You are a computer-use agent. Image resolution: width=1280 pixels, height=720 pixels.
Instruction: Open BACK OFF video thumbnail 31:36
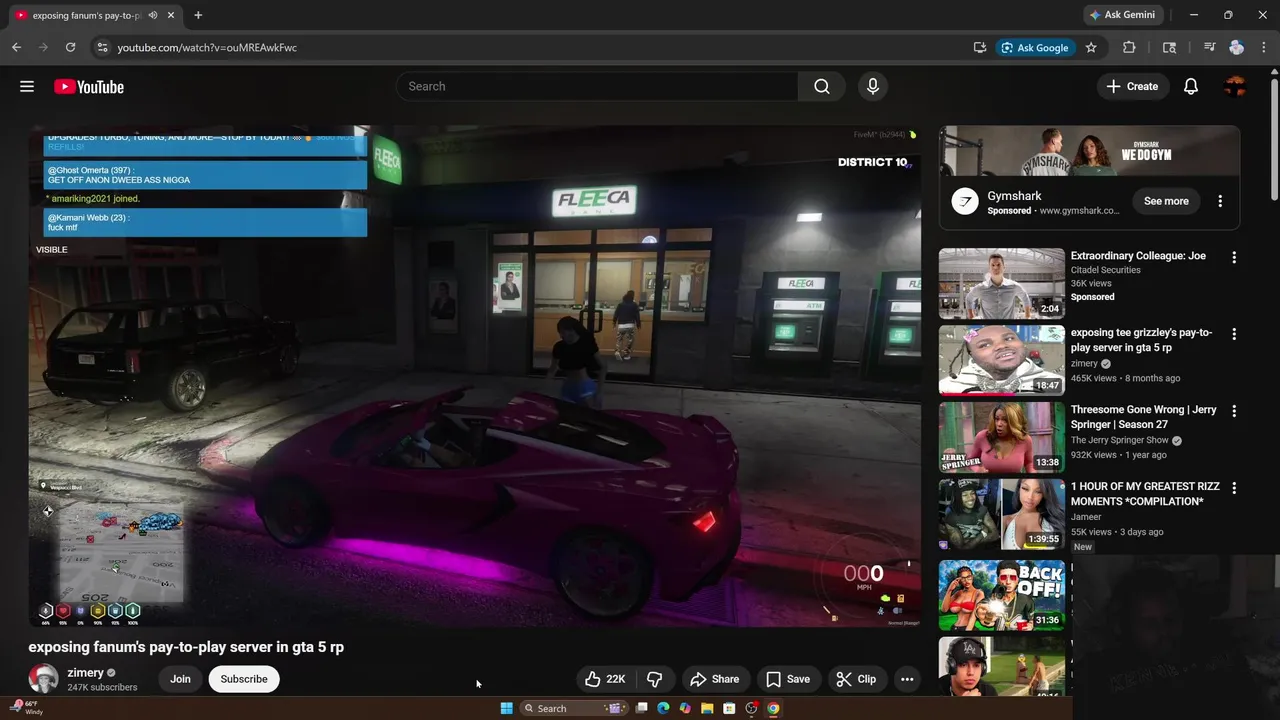coord(1002,595)
